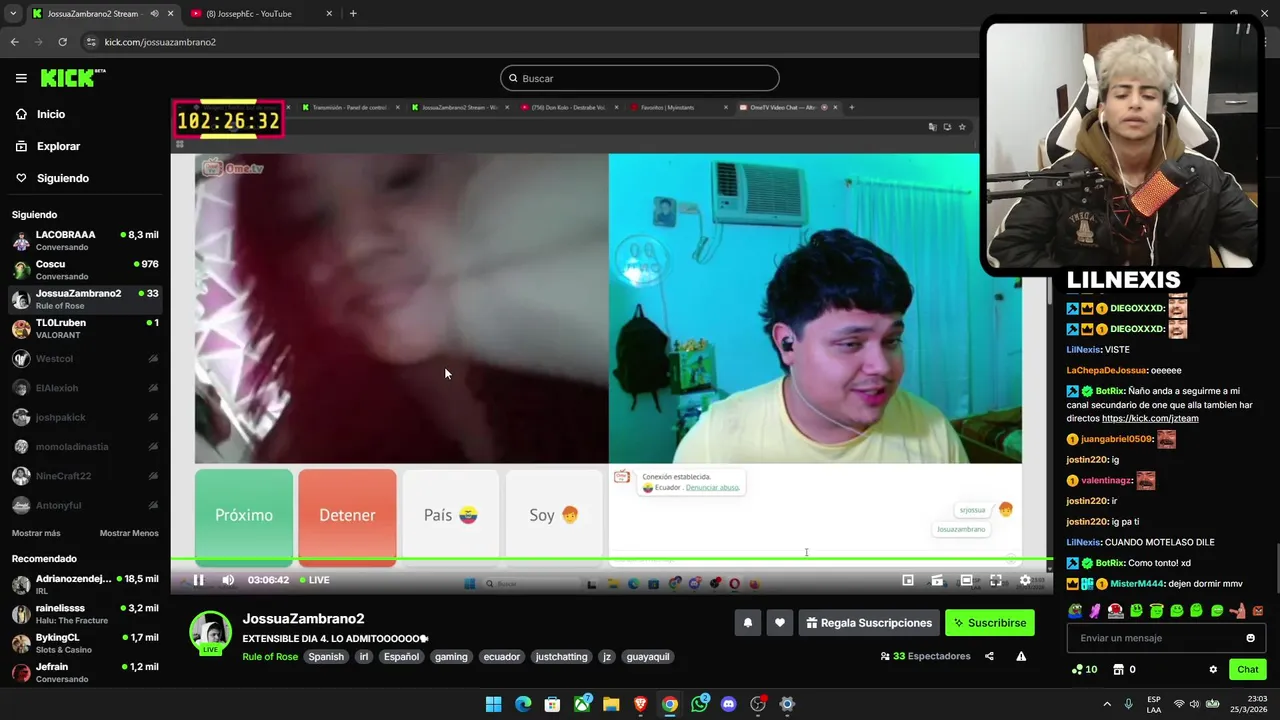
Task: Click Regala Suscripciones button
Action: click(x=869, y=623)
